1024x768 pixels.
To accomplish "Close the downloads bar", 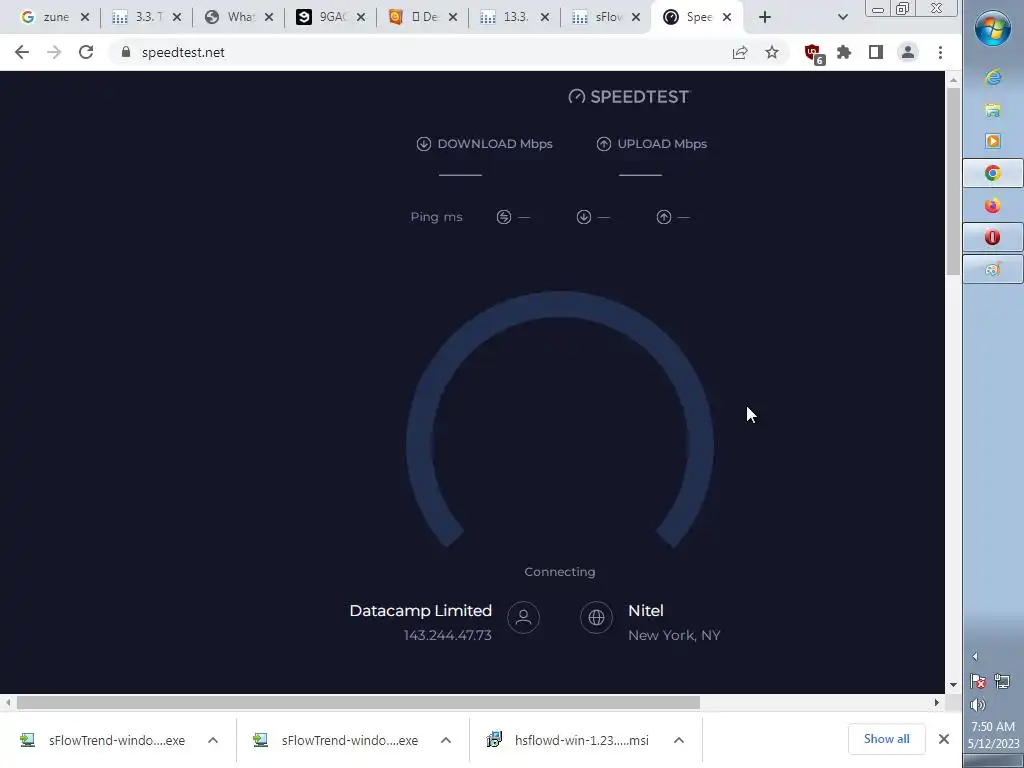I will pyautogui.click(x=944, y=739).
